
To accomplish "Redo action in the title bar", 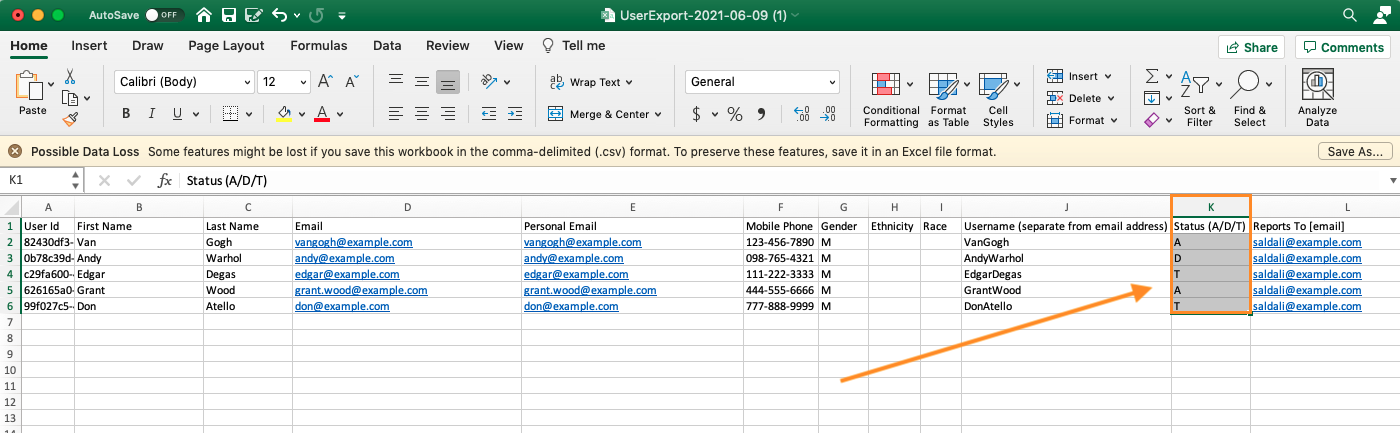I will pos(315,16).
